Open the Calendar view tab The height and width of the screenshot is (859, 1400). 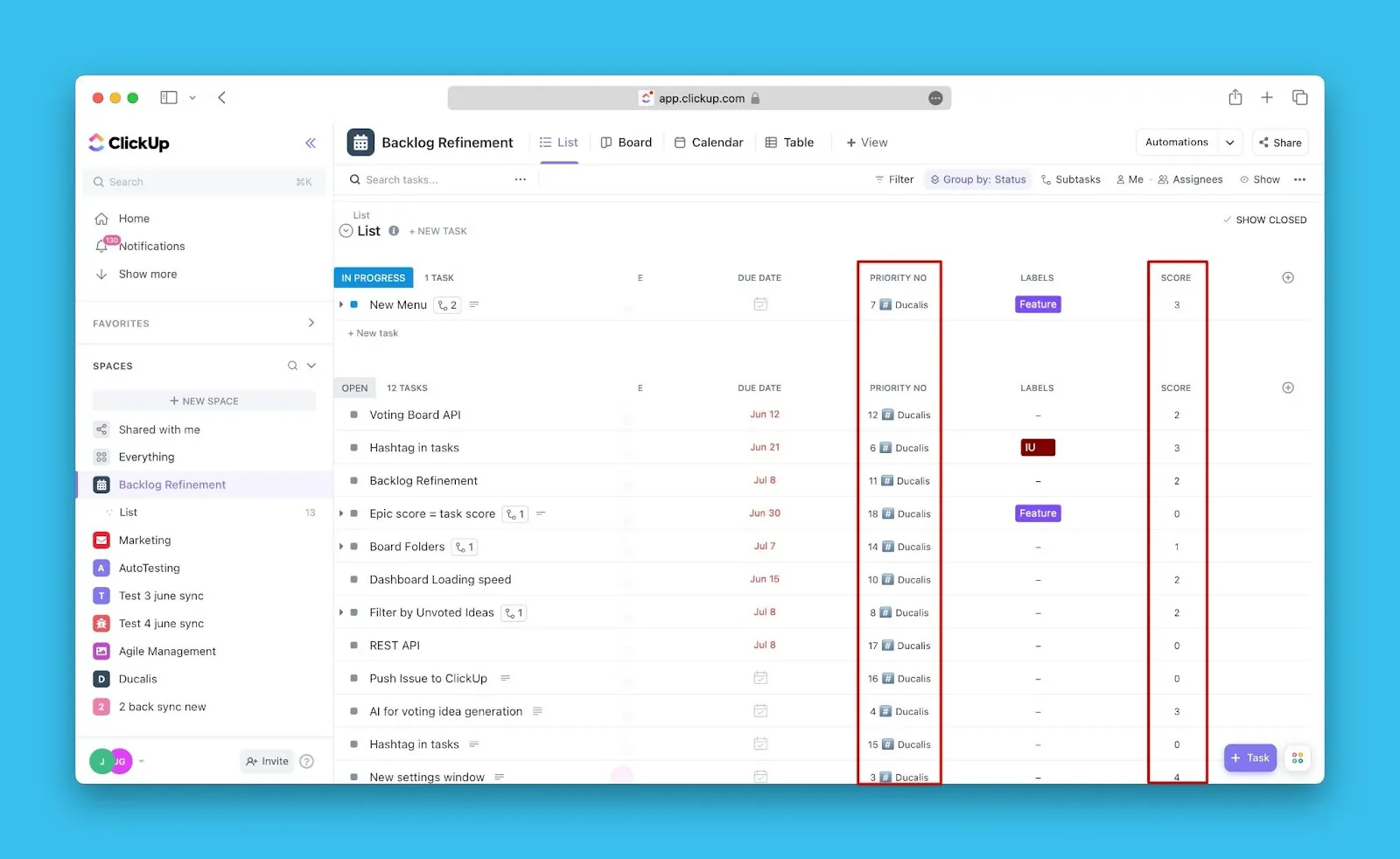[x=709, y=142]
